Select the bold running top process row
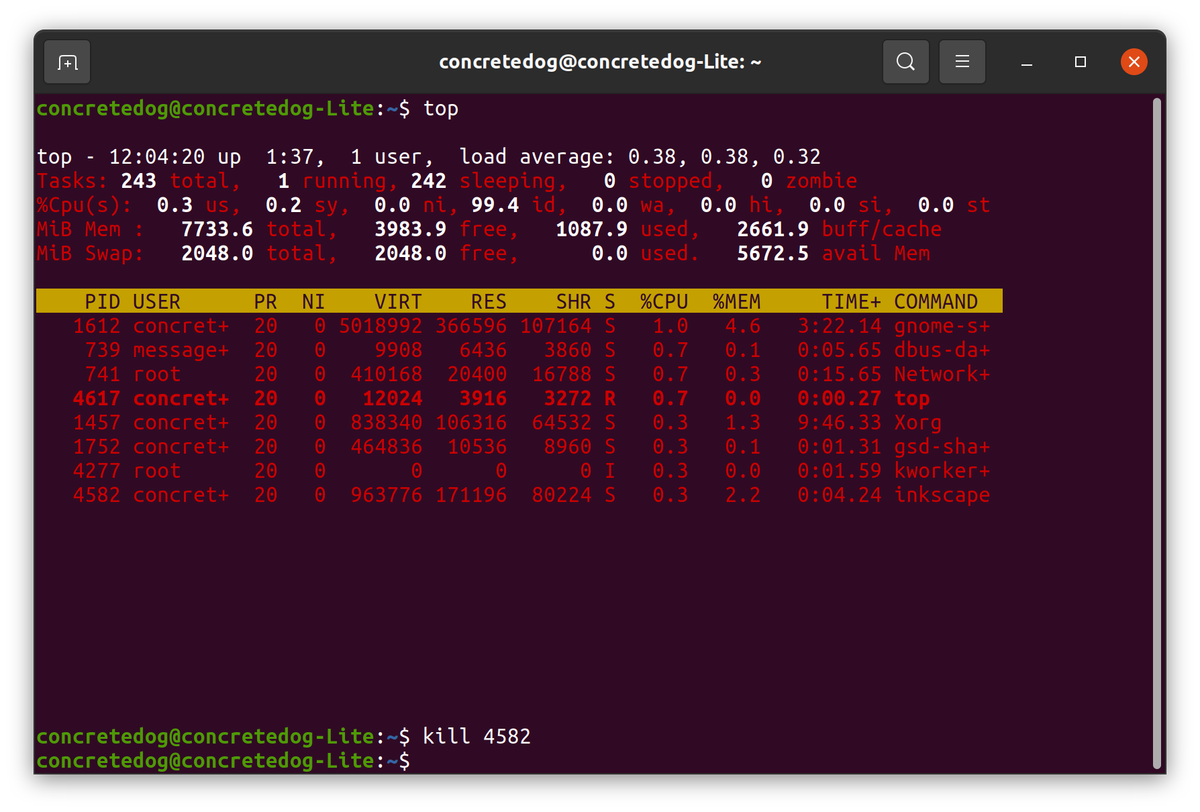 (500, 398)
